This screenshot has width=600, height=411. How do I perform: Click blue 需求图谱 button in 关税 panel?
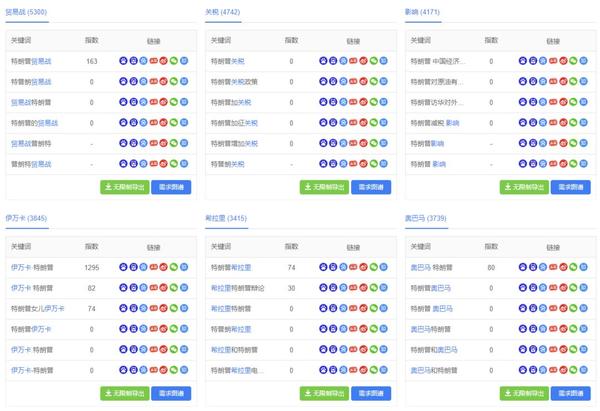(x=371, y=187)
